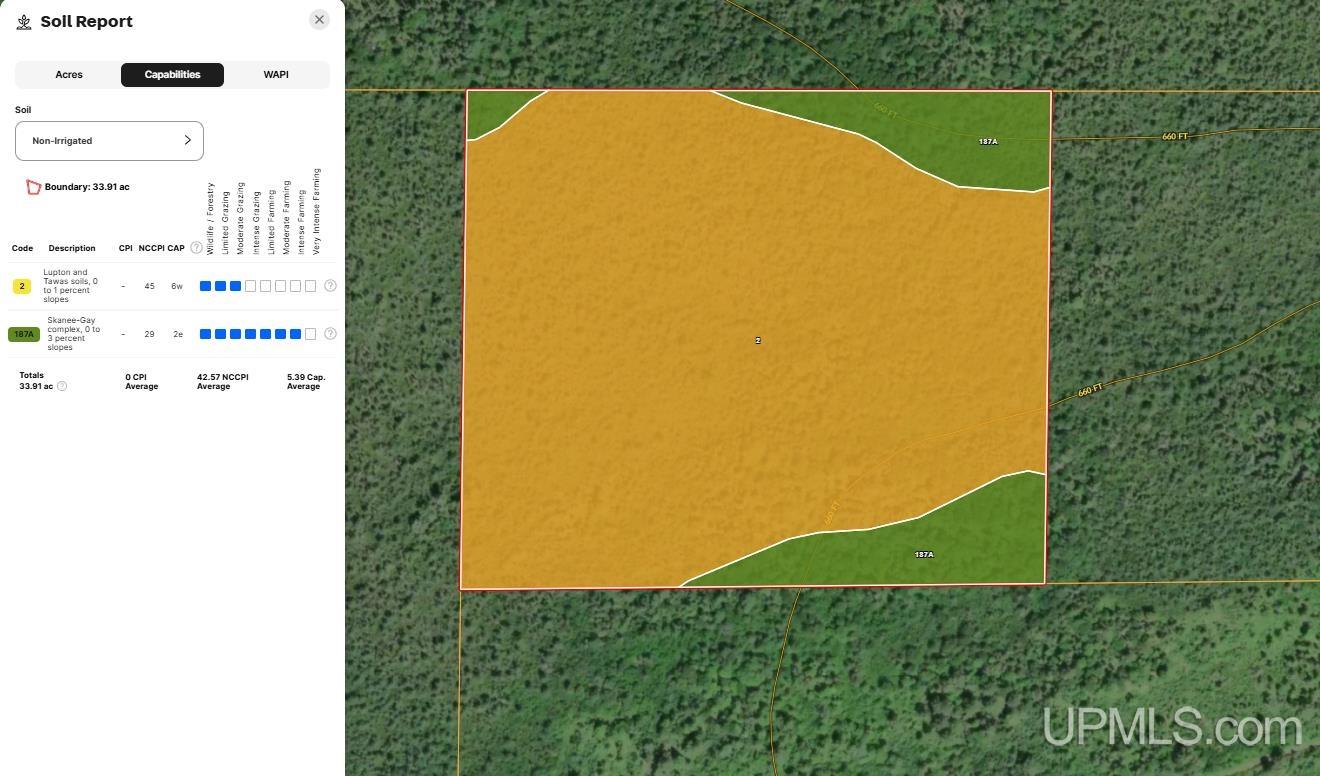Click Wildlife/Forestry box in Lupton row
The height and width of the screenshot is (776, 1320).
pos(205,286)
